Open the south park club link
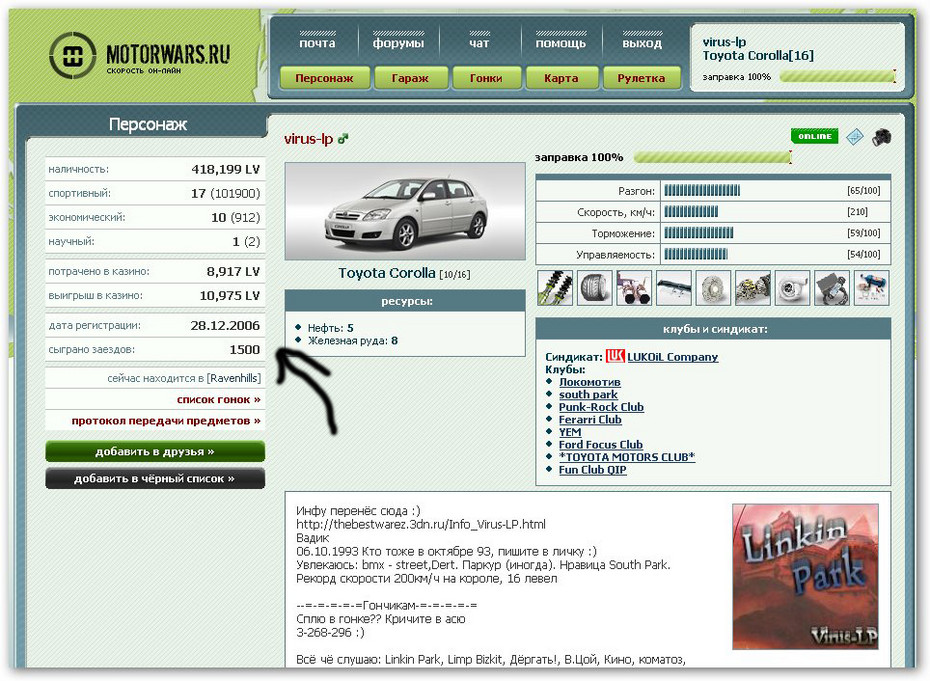This screenshot has height=681, width=930. (x=588, y=394)
